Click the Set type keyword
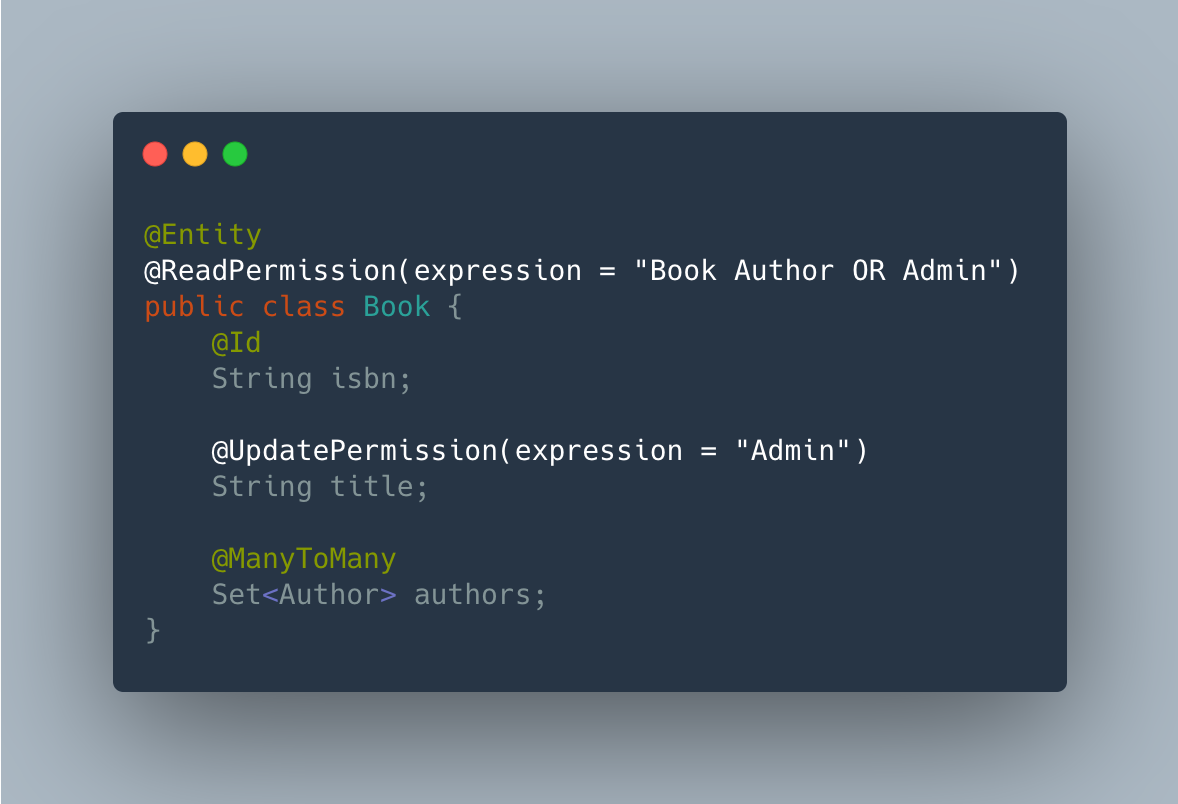Screen dimensions: 1178x804 pyautogui.click(x=236, y=595)
